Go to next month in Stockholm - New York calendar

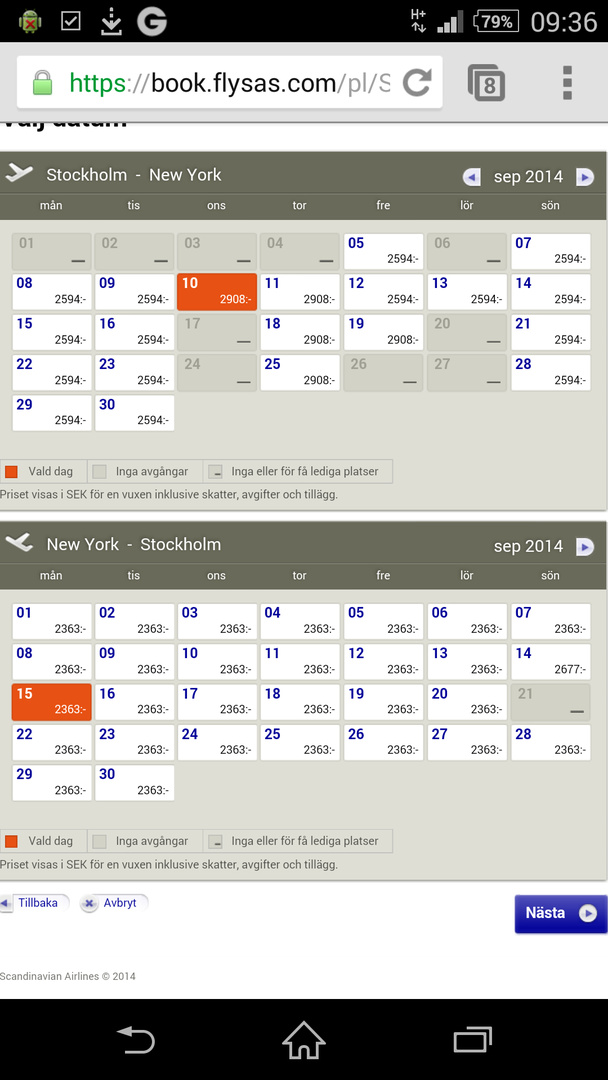pyautogui.click(x=585, y=177)
